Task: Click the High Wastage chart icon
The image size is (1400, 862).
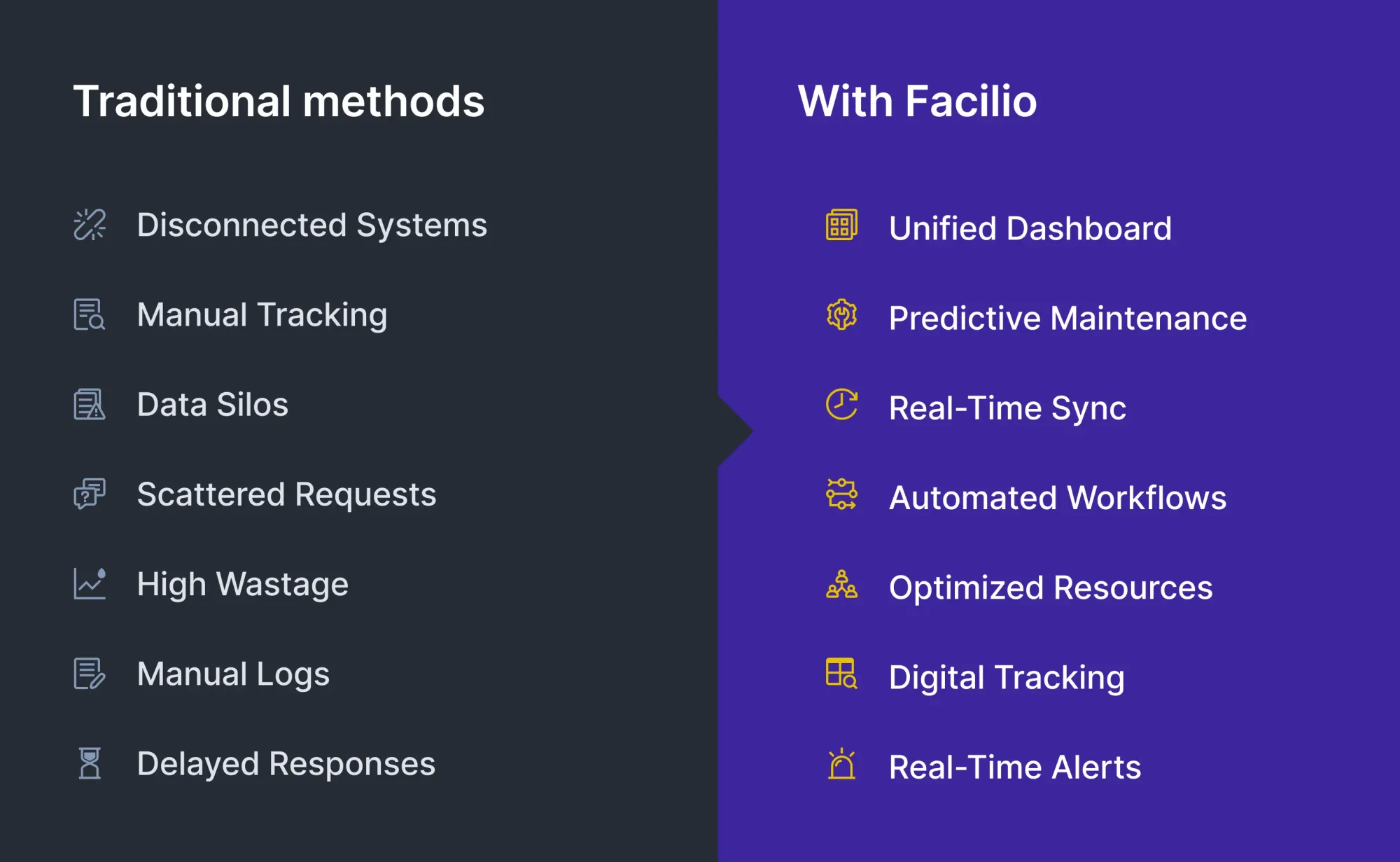Action: tap(90, 583)
